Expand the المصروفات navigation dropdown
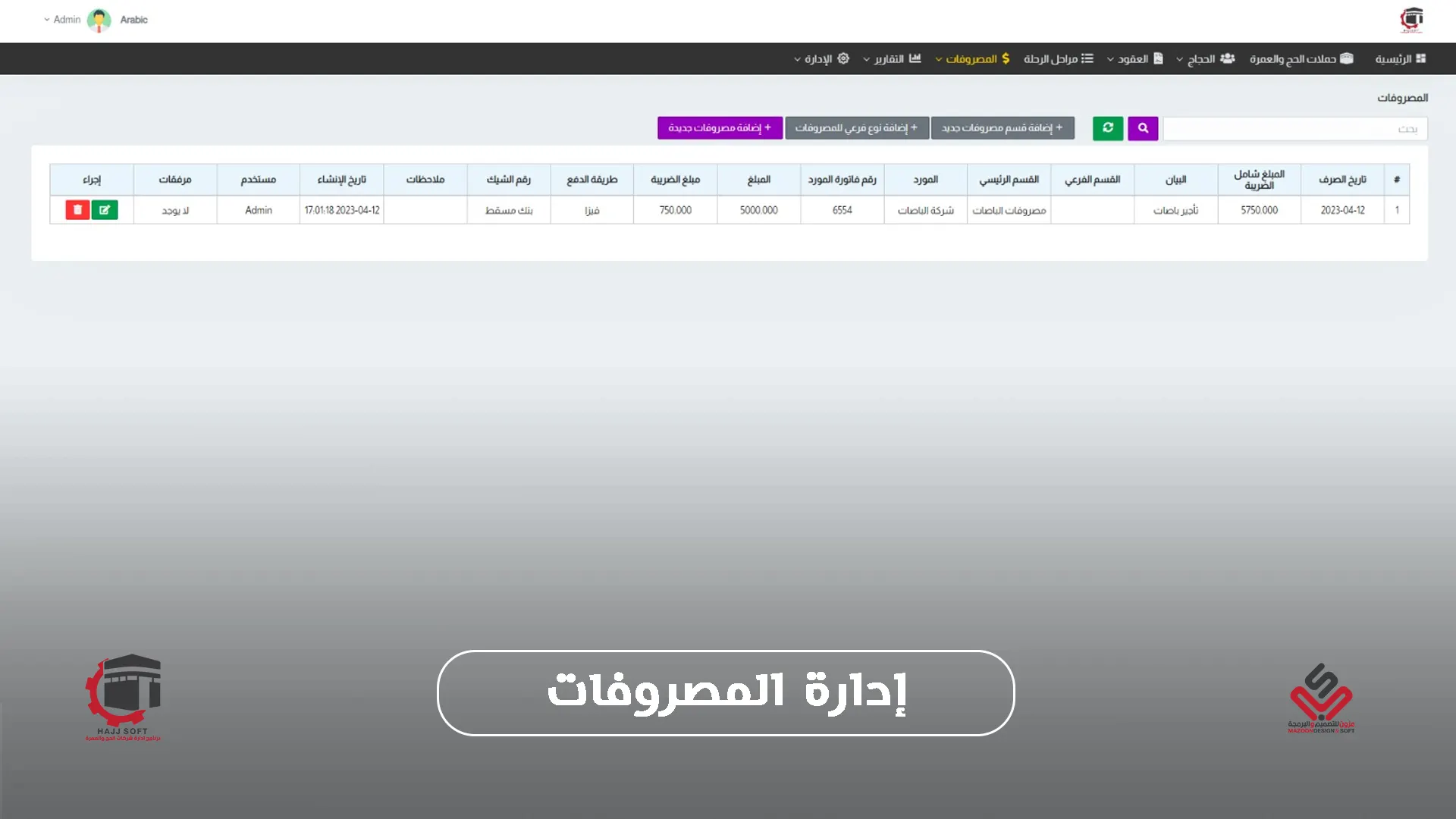Screen dimensions: 1456x819 [972, 59]
